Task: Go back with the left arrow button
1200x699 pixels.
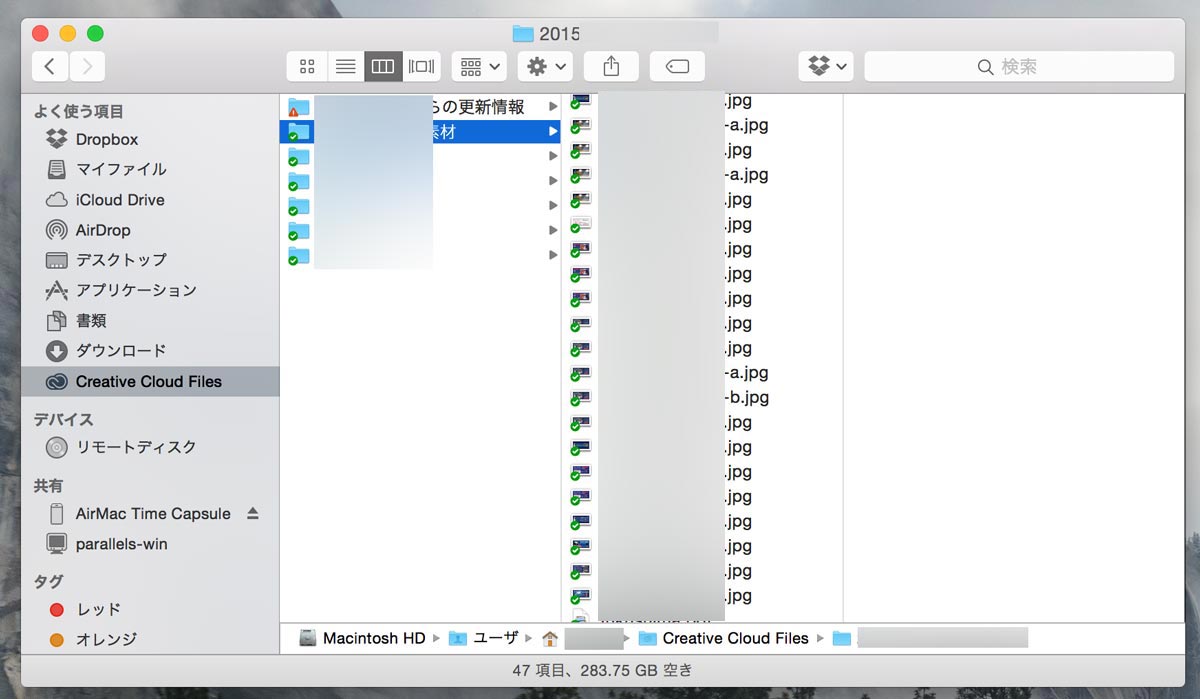Action: pyautogui.click(x=50, y=67)
